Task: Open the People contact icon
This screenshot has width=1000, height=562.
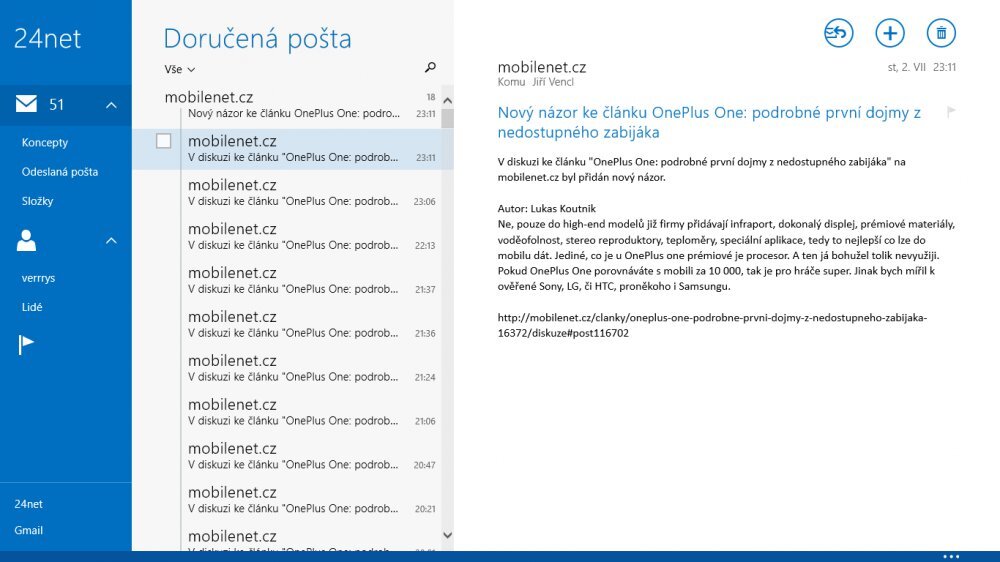Action: click(x=26, y=240)
